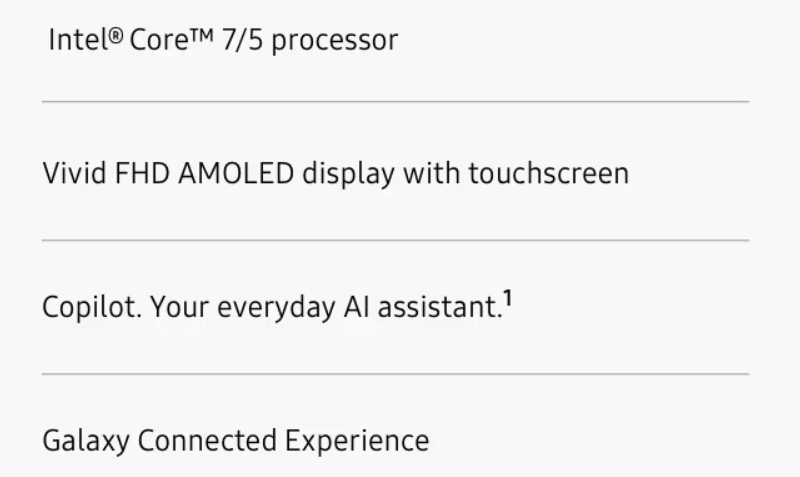Click the word assistant before the footnote
Viewport: 800px width, 477px height.
[x=440, y=308]
